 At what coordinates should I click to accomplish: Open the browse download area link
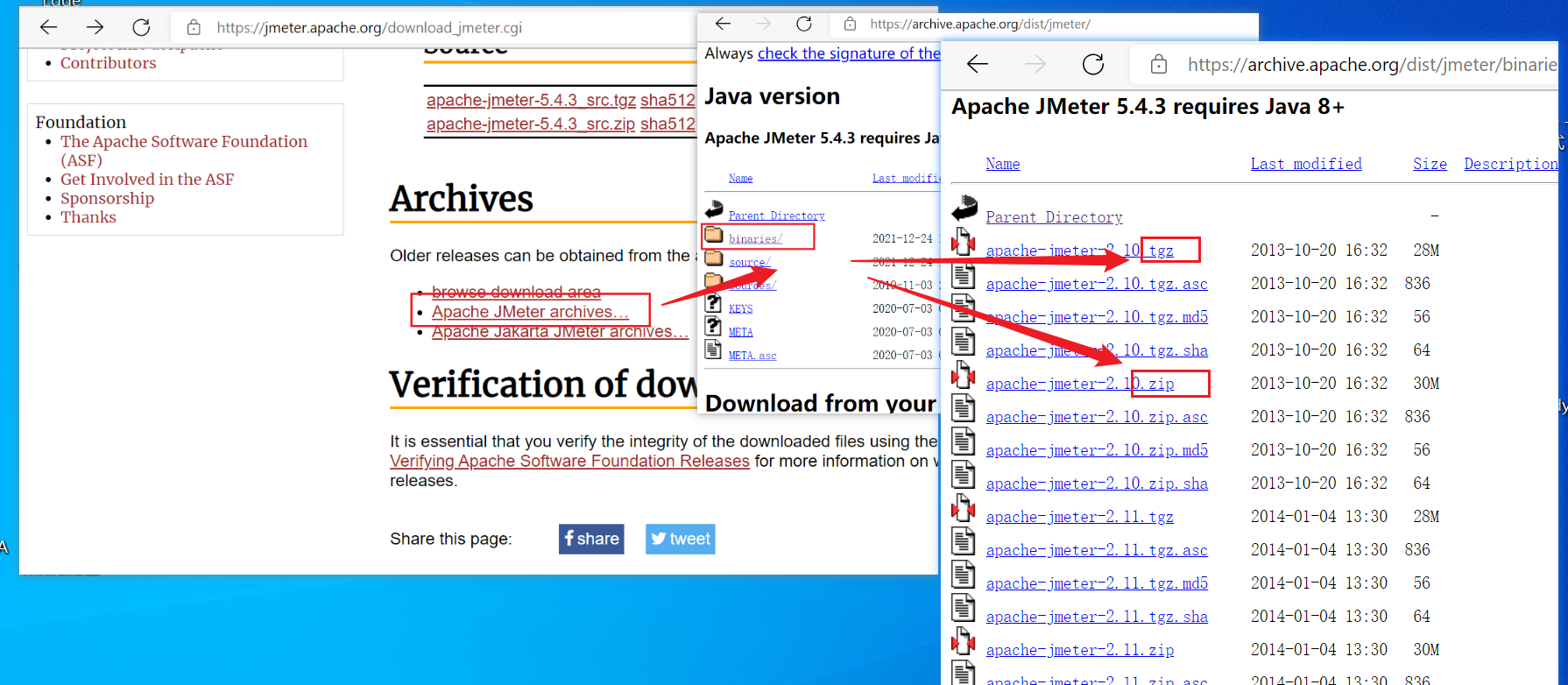coord(516,292)
